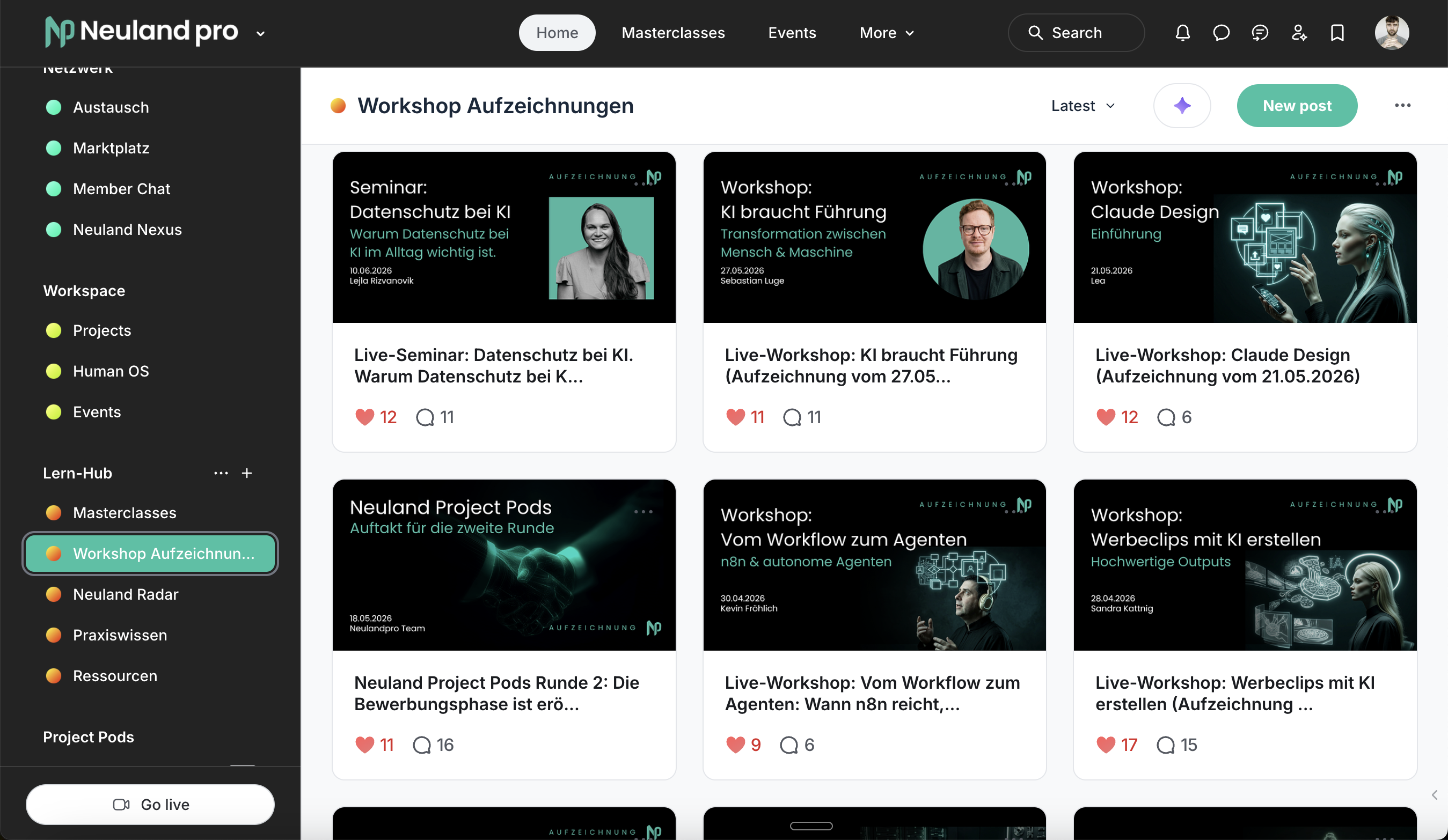1448x840 pixels.
Task: Open Live-Workshop: Claude Design title
Action: tap(1227, 366)
